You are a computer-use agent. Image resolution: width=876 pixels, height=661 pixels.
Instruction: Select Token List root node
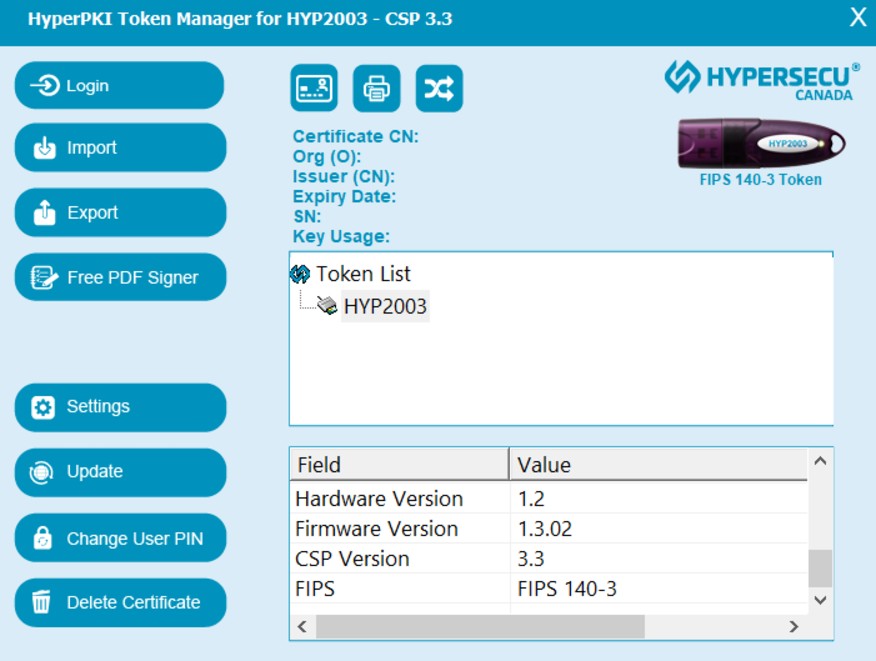click(363, 274)
